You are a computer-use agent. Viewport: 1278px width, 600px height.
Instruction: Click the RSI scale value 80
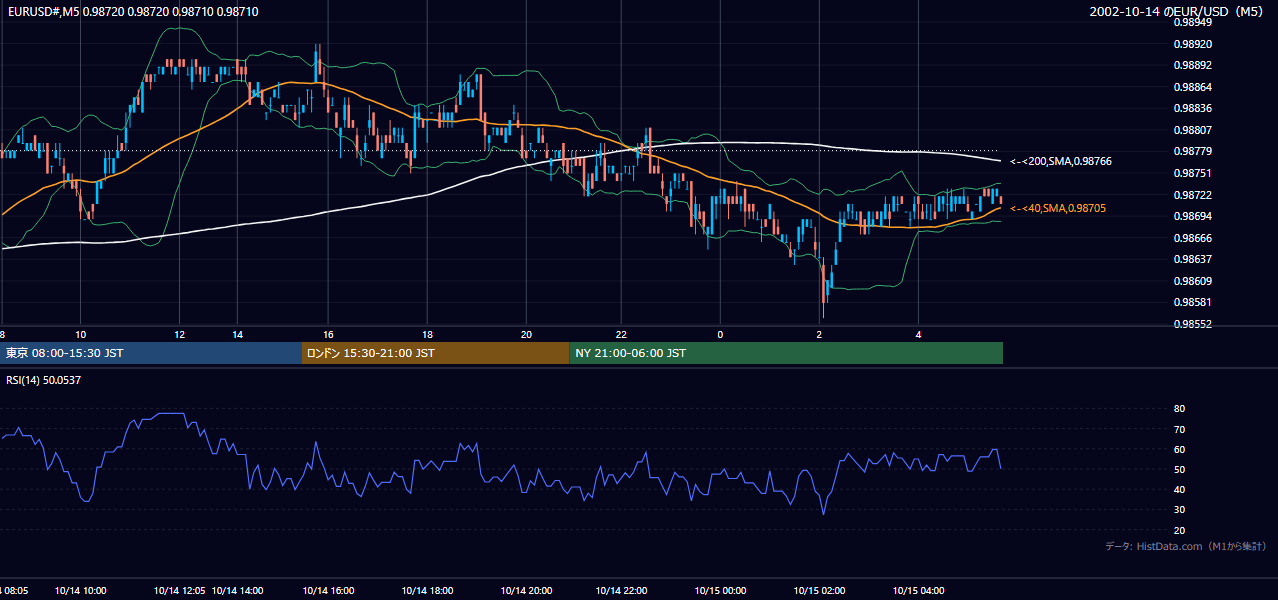click(1179, 409)
